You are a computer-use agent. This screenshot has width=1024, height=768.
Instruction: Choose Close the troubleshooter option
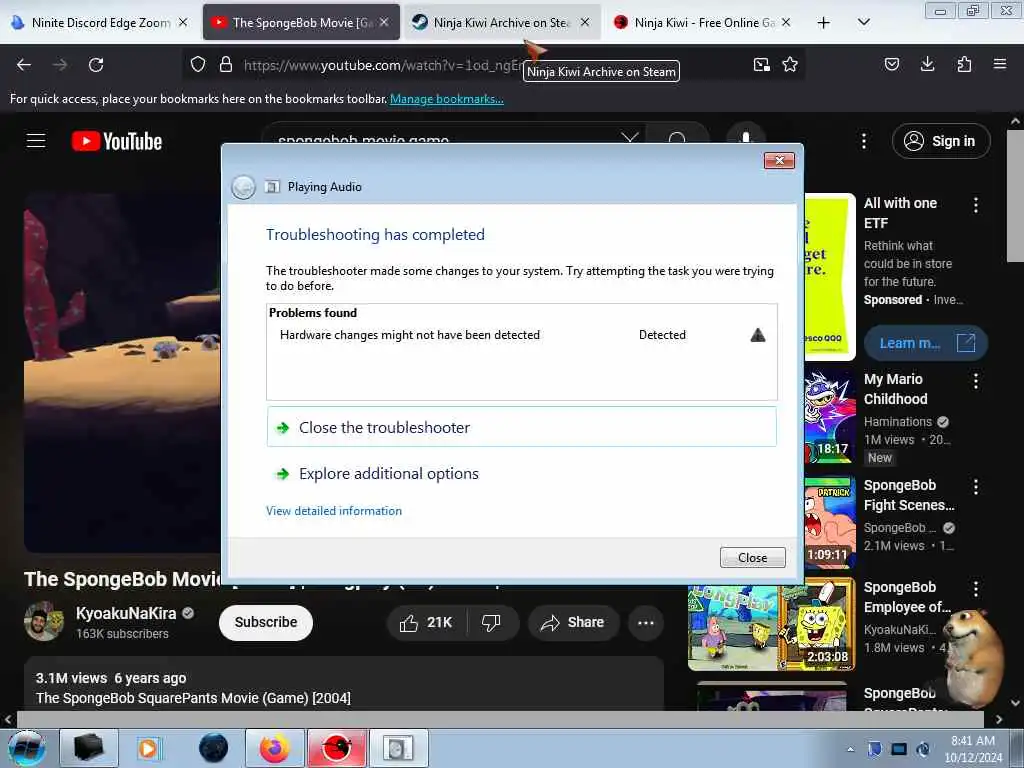coord(522,427)
